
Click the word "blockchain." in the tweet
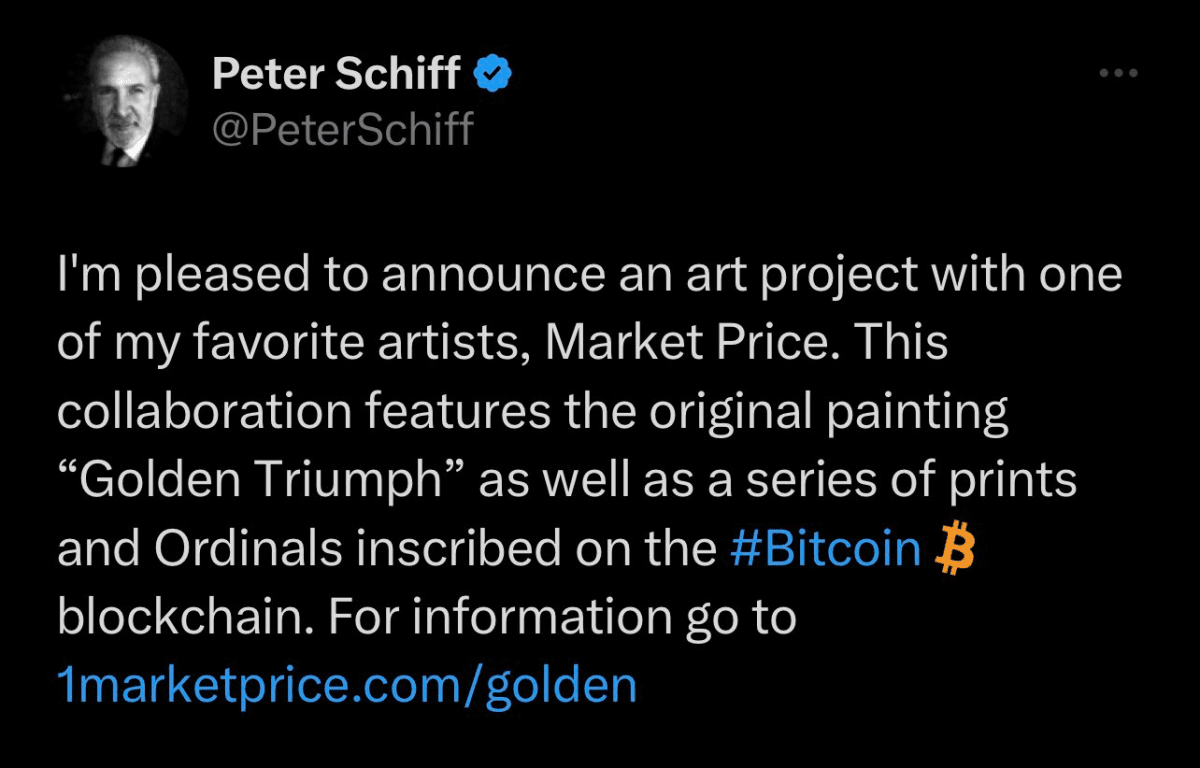click(186, 617)
